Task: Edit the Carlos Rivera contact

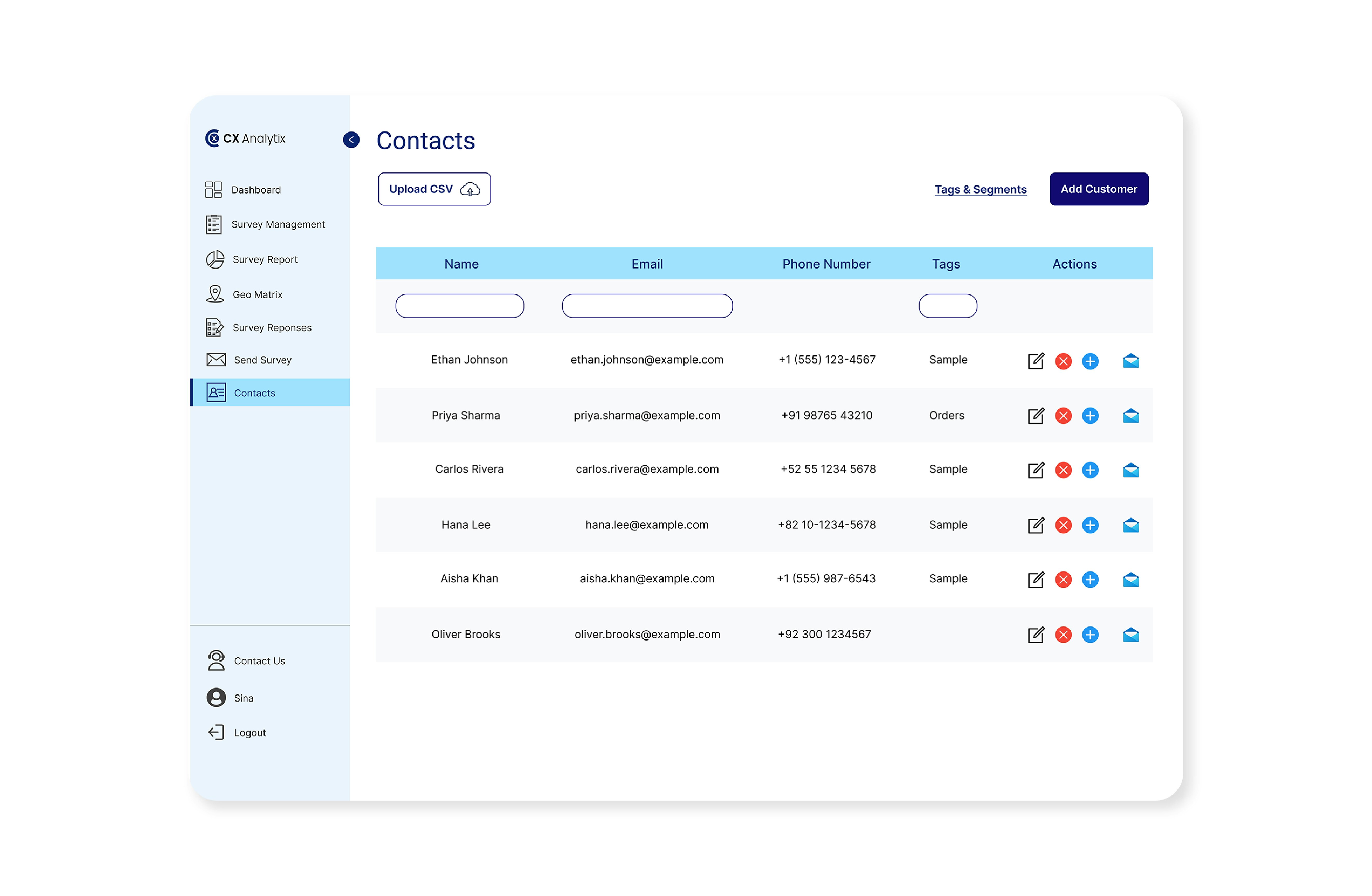Action: (1036, 470)
